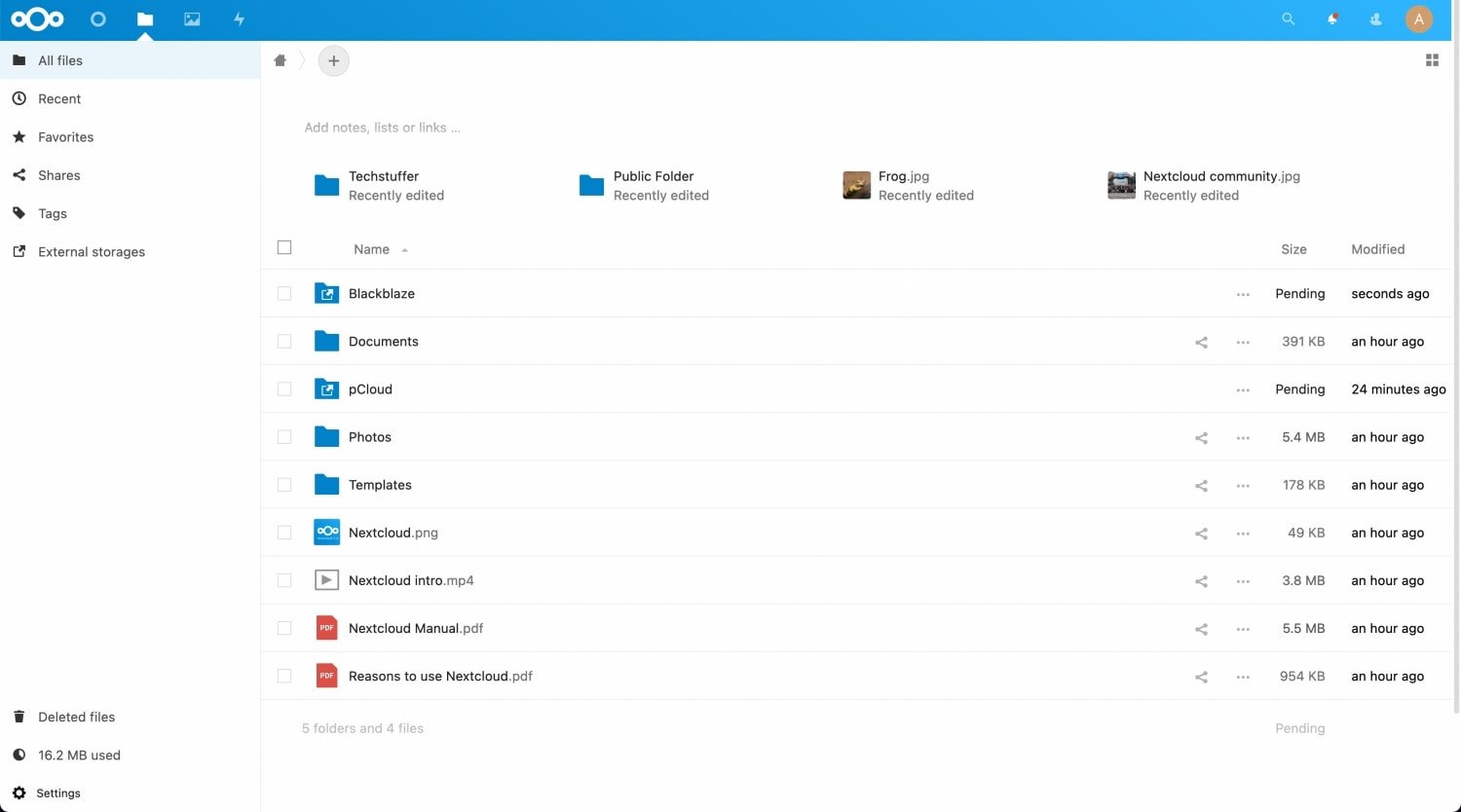Click the 'Add notes, lists or links' field
Image resolution: width=1461 pixels, height=812 pixels.
pos(383,128)
